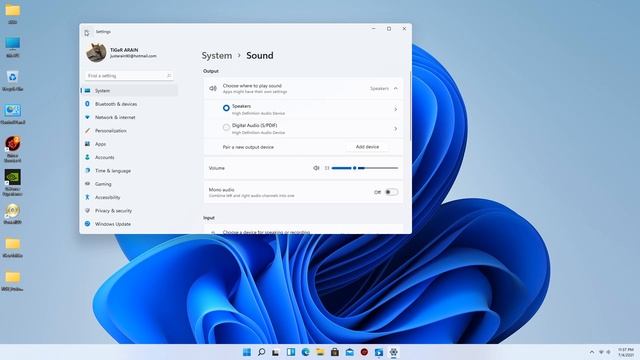Open Task View from the taskbar
This screenshot has height=360, width=640.
point(276,352)
